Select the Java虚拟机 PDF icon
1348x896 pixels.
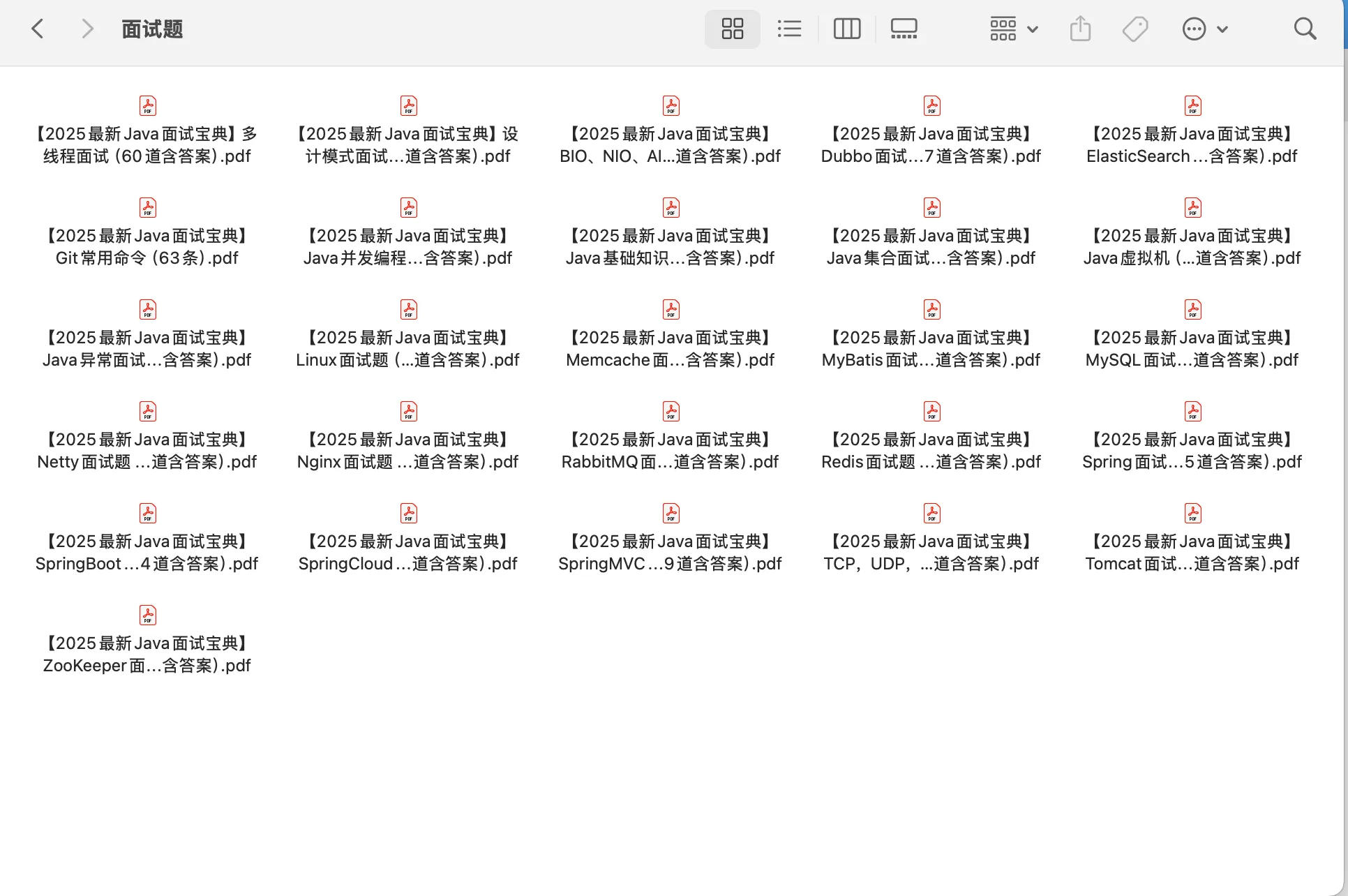[1193, 207]
